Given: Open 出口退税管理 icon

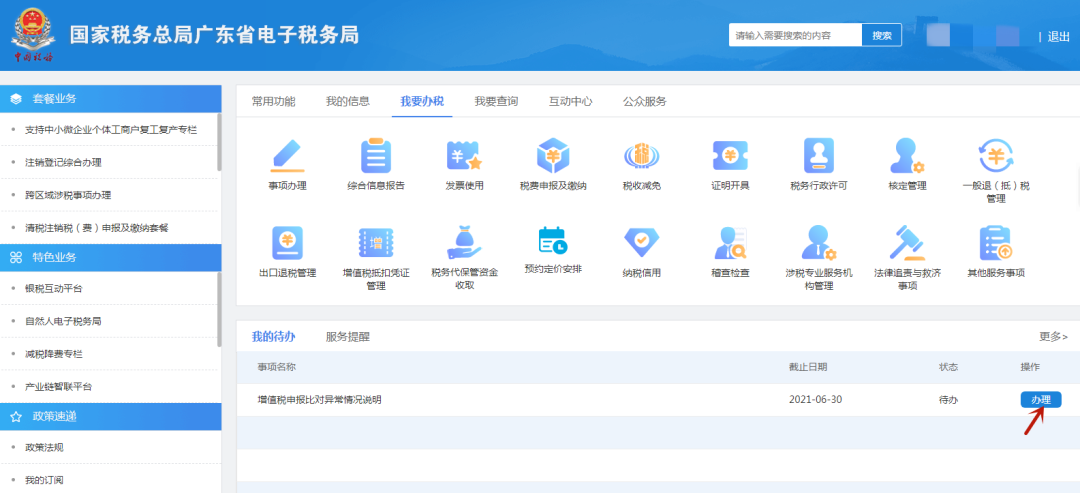Looking at the screenshot, I should click(287, 243).
